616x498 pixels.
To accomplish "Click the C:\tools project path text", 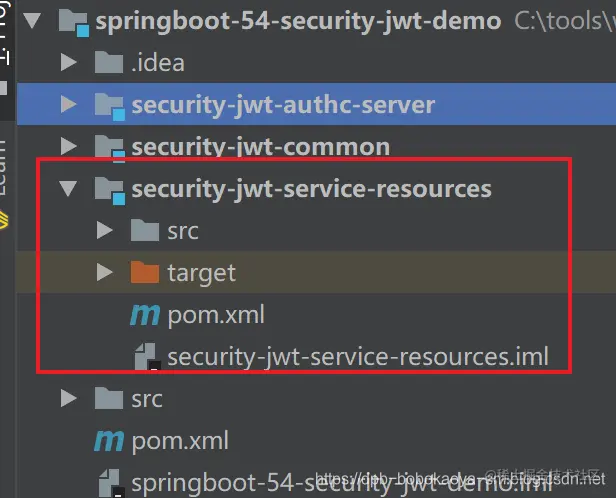I will (x=565, y=21).
